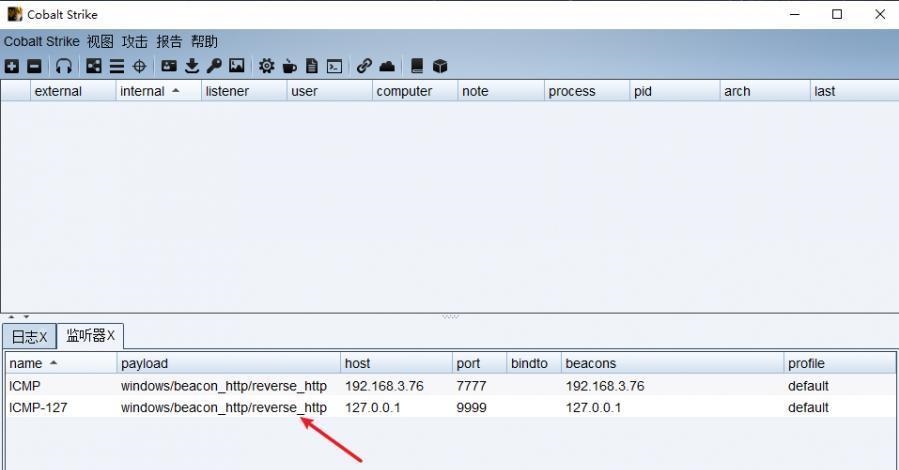Click host 127.0.0.1 cell
Image resolution: width=899 pixels, height=470 pixels.
point(396,408)
